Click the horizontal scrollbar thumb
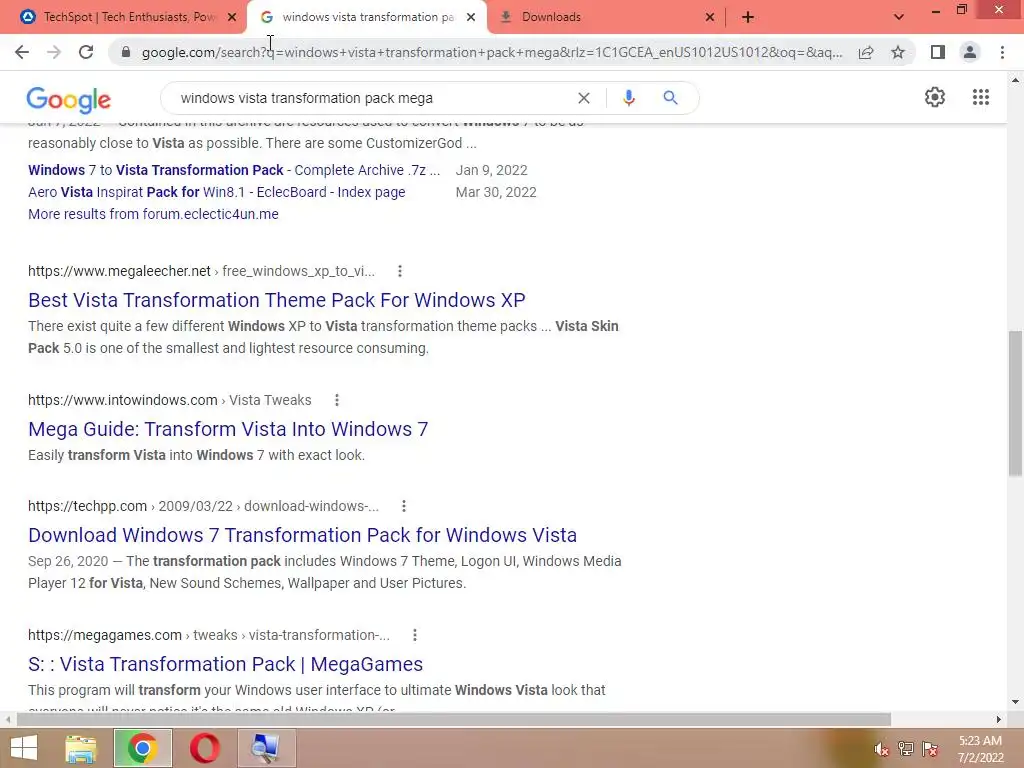1024x768 pixels. (x=454, y=719)
